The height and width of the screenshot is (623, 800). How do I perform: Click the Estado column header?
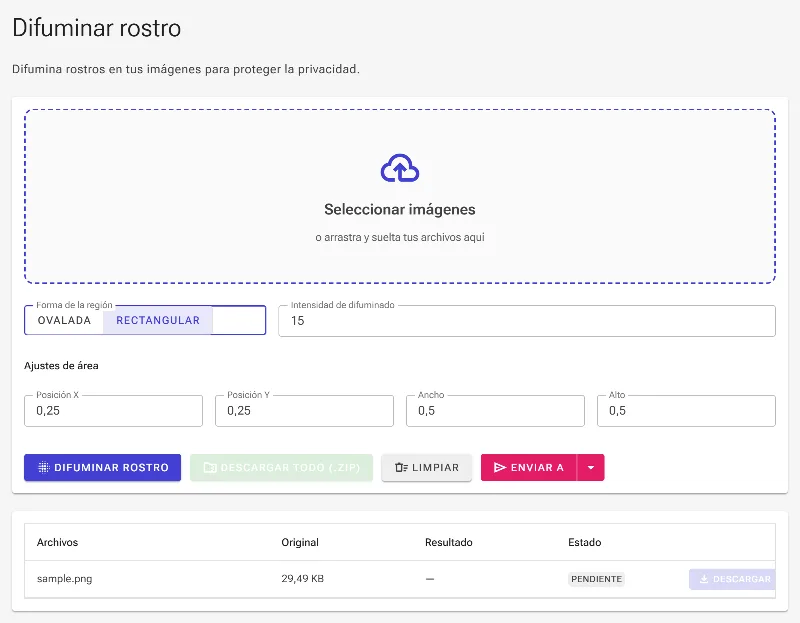pos(585,542)
